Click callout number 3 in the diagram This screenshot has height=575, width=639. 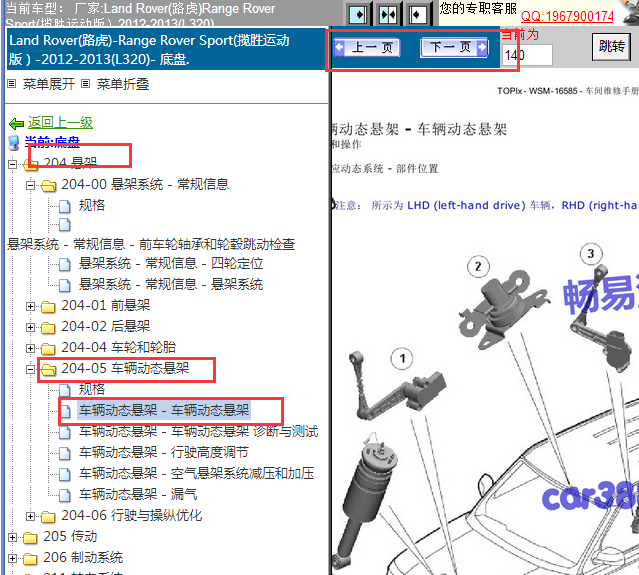point(591,254)
